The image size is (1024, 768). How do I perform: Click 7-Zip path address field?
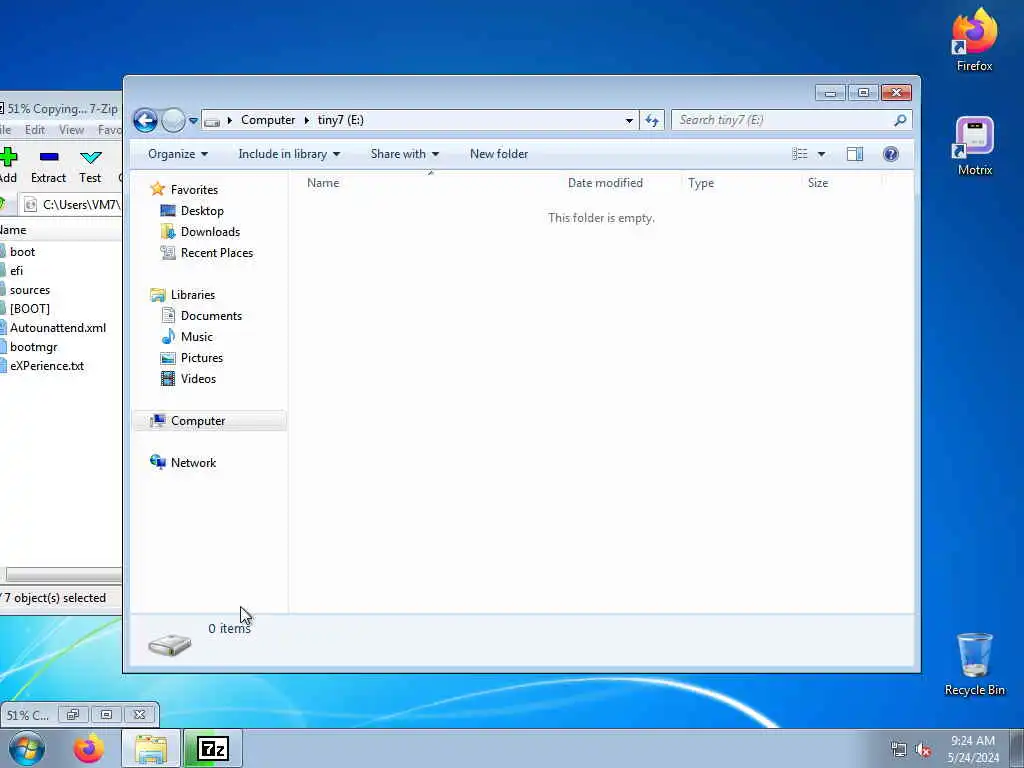click(71, 205)
